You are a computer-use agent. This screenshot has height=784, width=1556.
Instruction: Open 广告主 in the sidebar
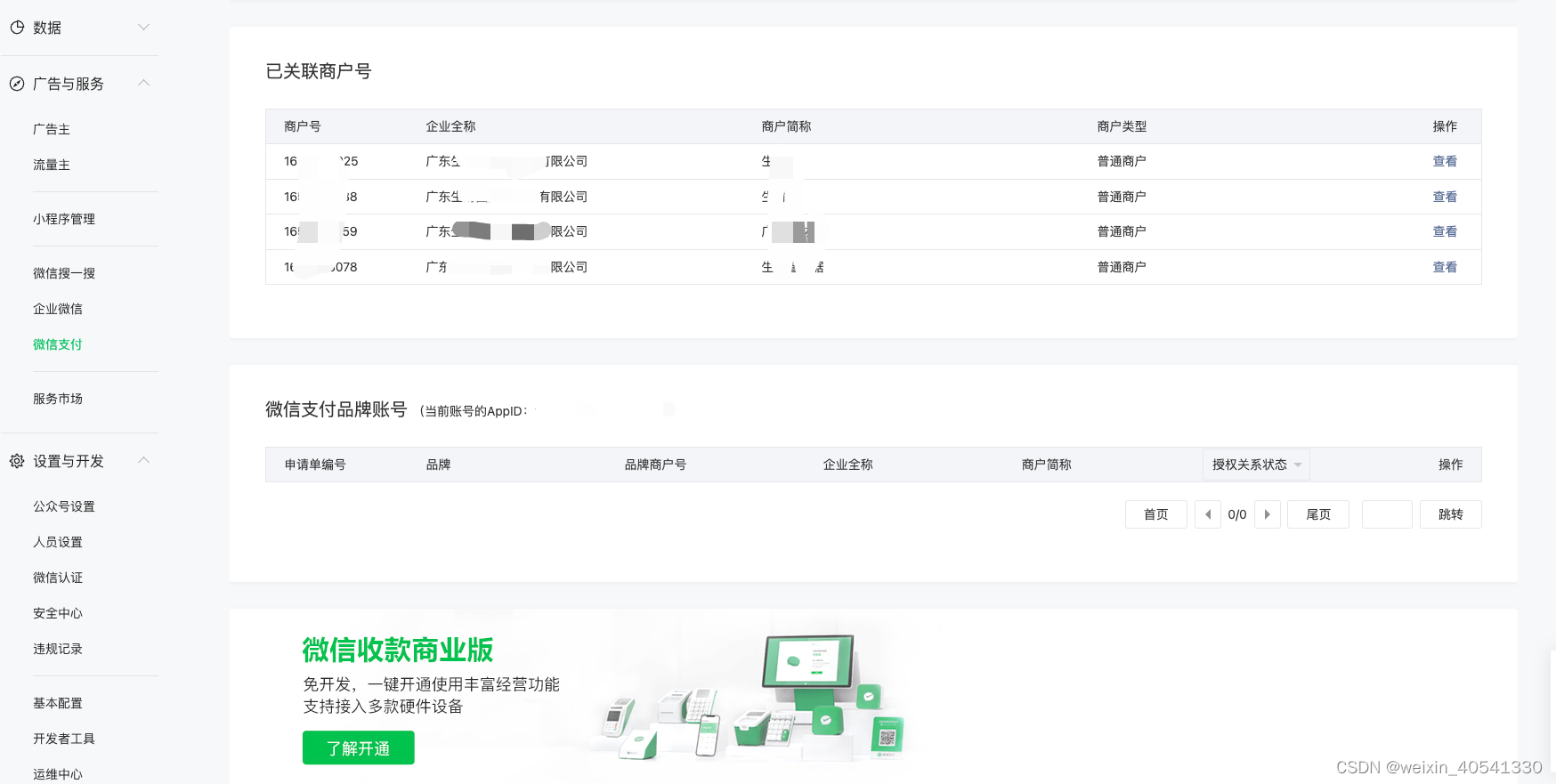pyautogui.click(x=52, y=129)
